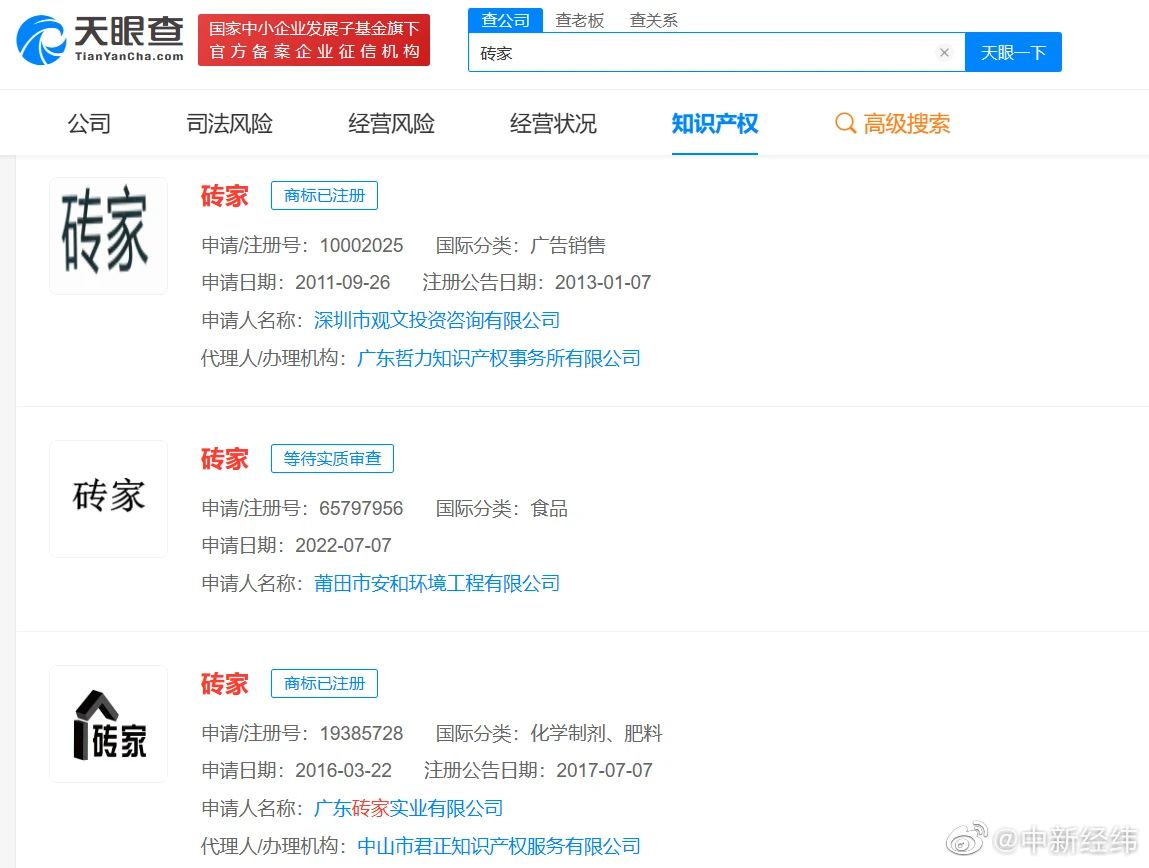The height and width of the screenshot is (868, 1149).
Task: Open the 砖家 title for registration 10002025
Action: point(225,196)
